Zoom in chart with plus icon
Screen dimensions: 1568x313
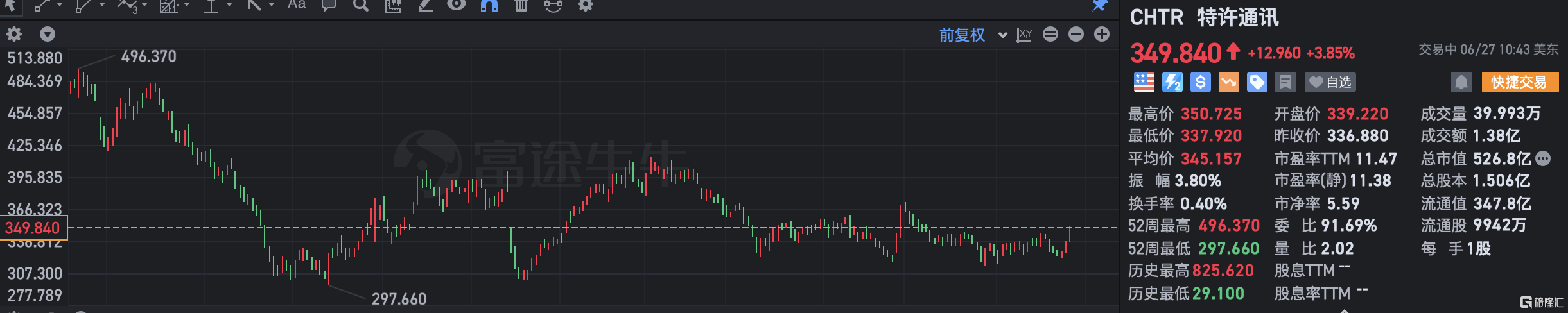pos(1102,34)
